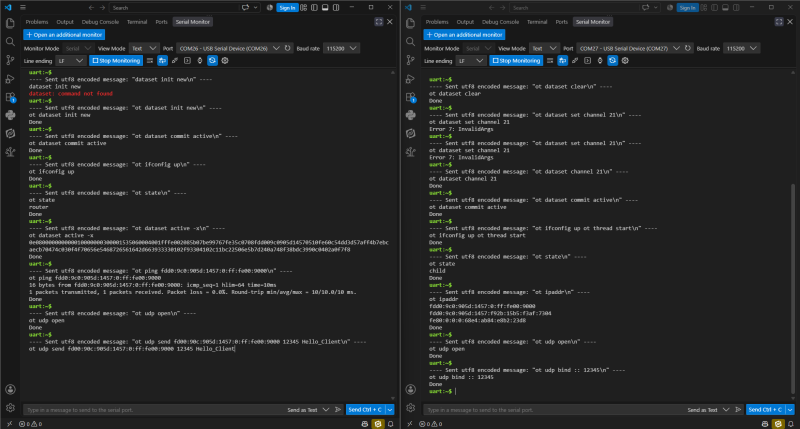The image size is (800, 429).
Task: Open Source Control in left window activity bar
Action: click(x=10, y=60)
